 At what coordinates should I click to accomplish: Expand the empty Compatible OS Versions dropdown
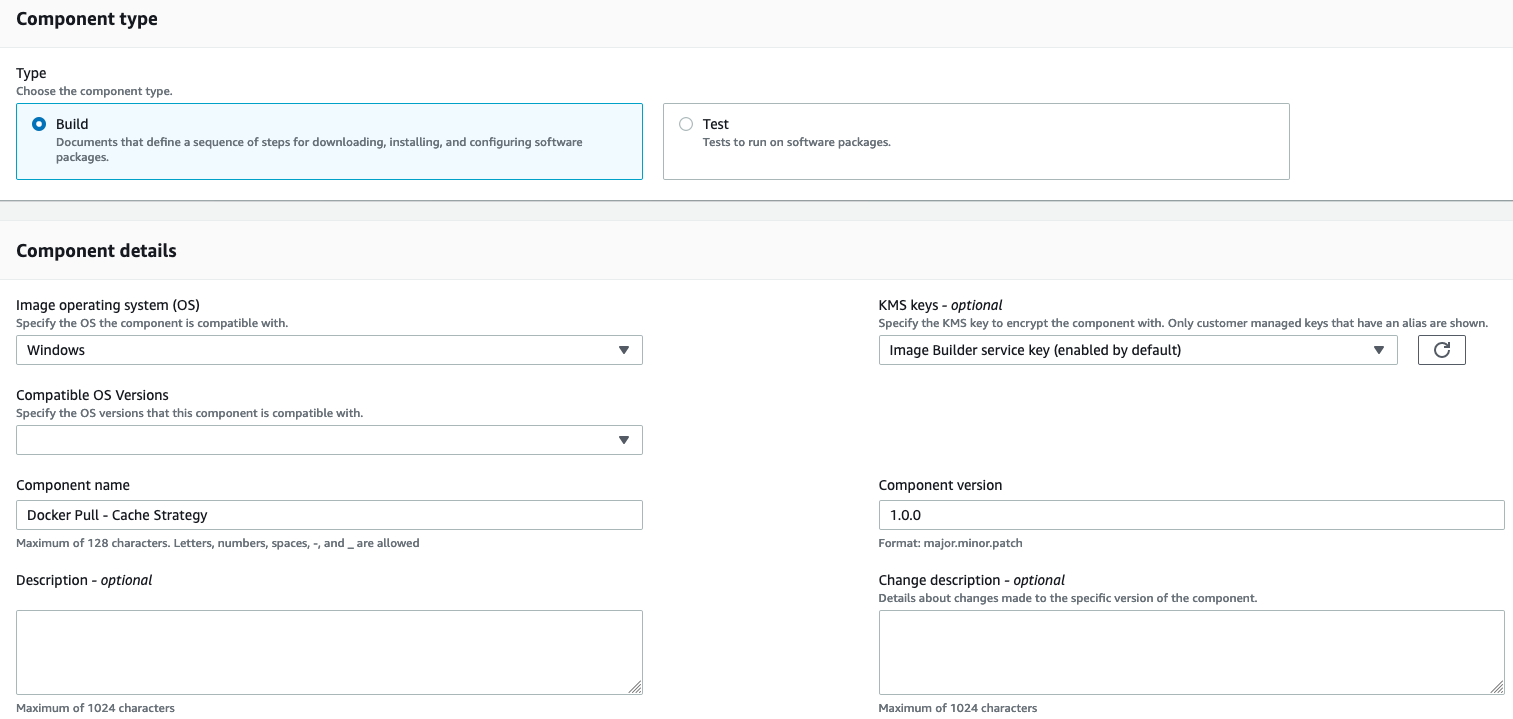[x=320, y=440]
